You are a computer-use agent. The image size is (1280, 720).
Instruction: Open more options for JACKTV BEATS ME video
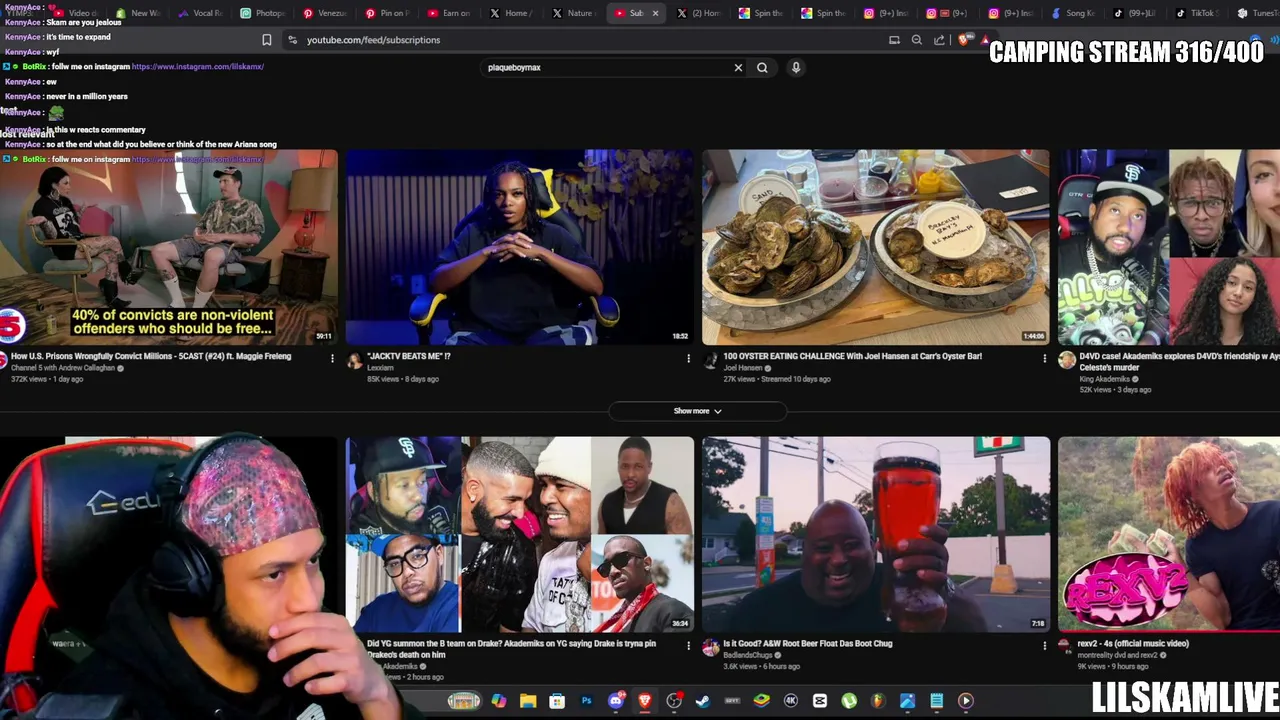pyautogui.click(x=688, y=358)
